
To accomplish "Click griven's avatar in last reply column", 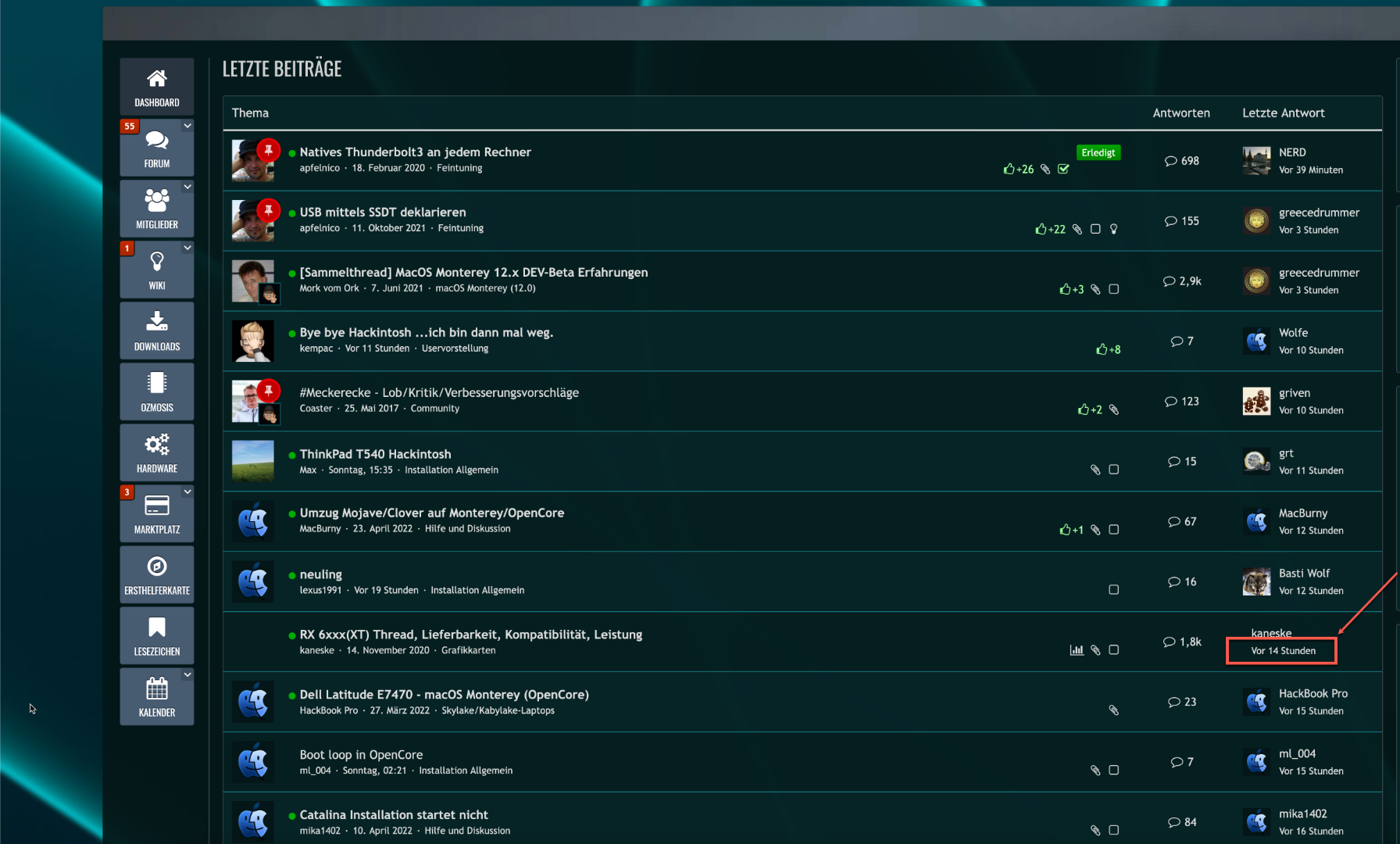I will pyautogui.click(x=1256, y=401).
